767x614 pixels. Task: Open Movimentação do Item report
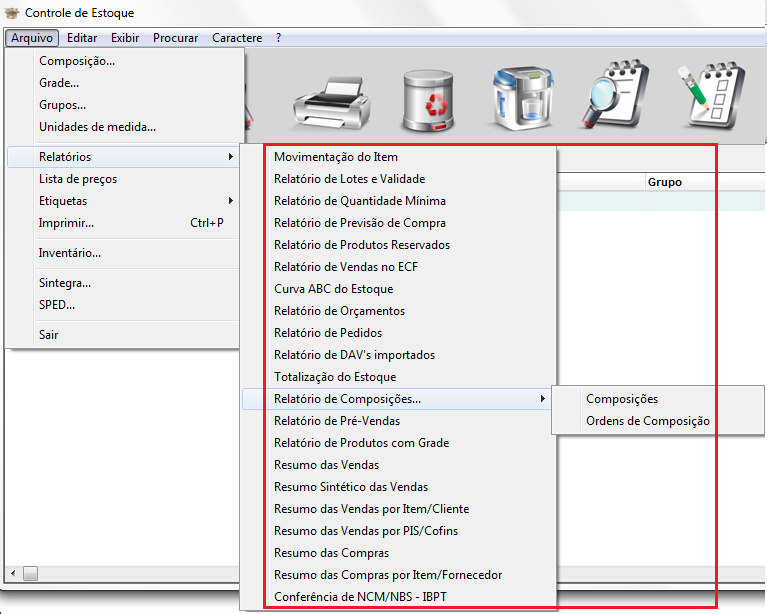pyautogui.click(x=336, y=157)
